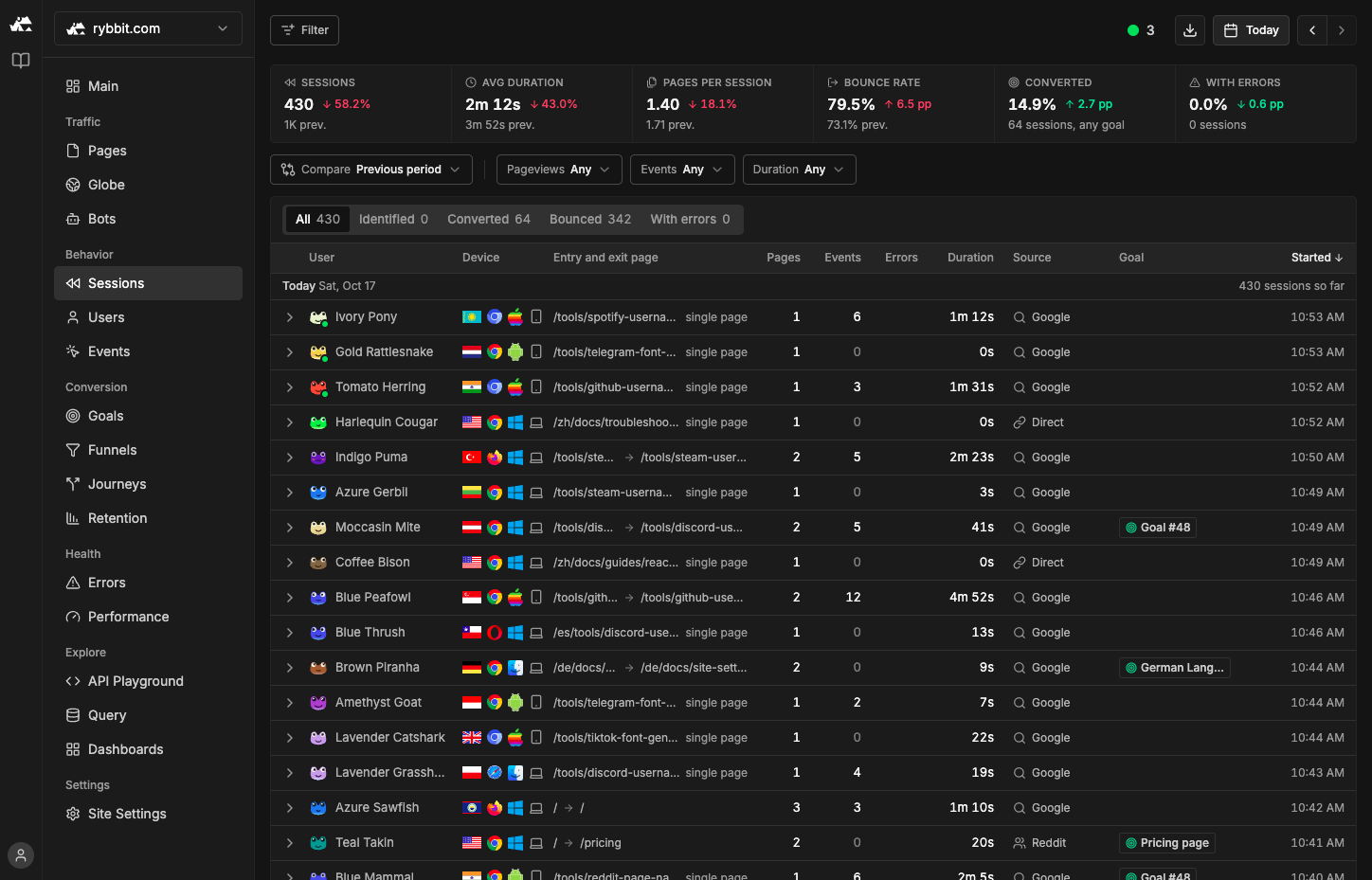Image resolution: width=1372 pixels, height=880 pixels.
Task: Open the rybbit.com site selector dropdown
Action: coord(148,28)
